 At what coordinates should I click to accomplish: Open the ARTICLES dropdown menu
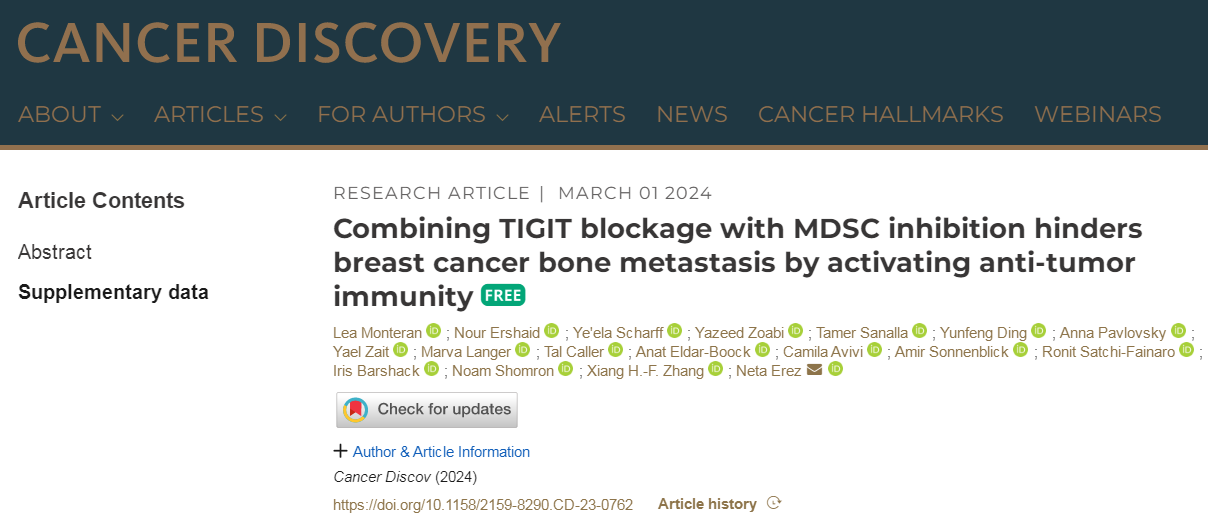(x=220, y=115)
